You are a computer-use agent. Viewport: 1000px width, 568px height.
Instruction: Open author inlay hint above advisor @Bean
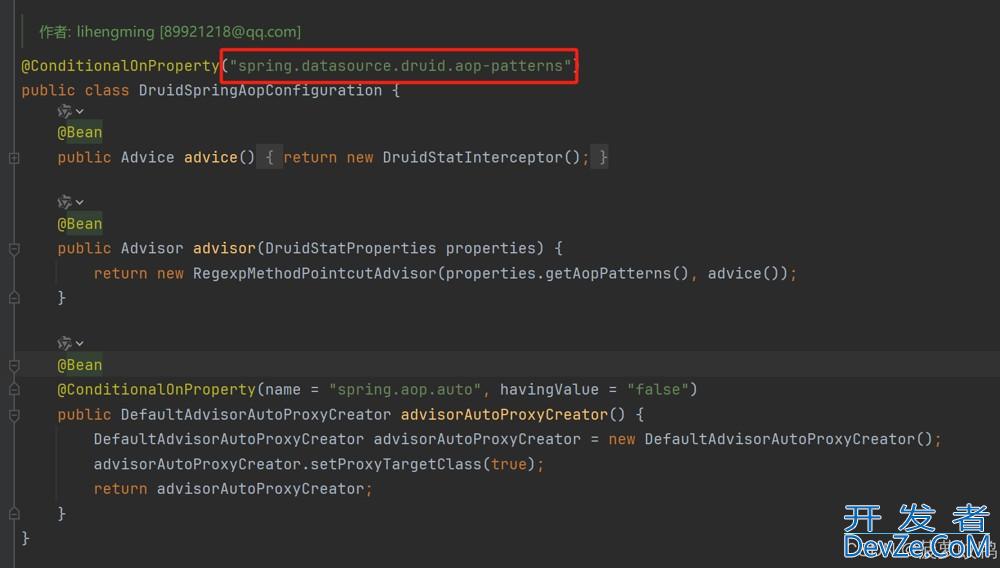click(x=70, y=203)
